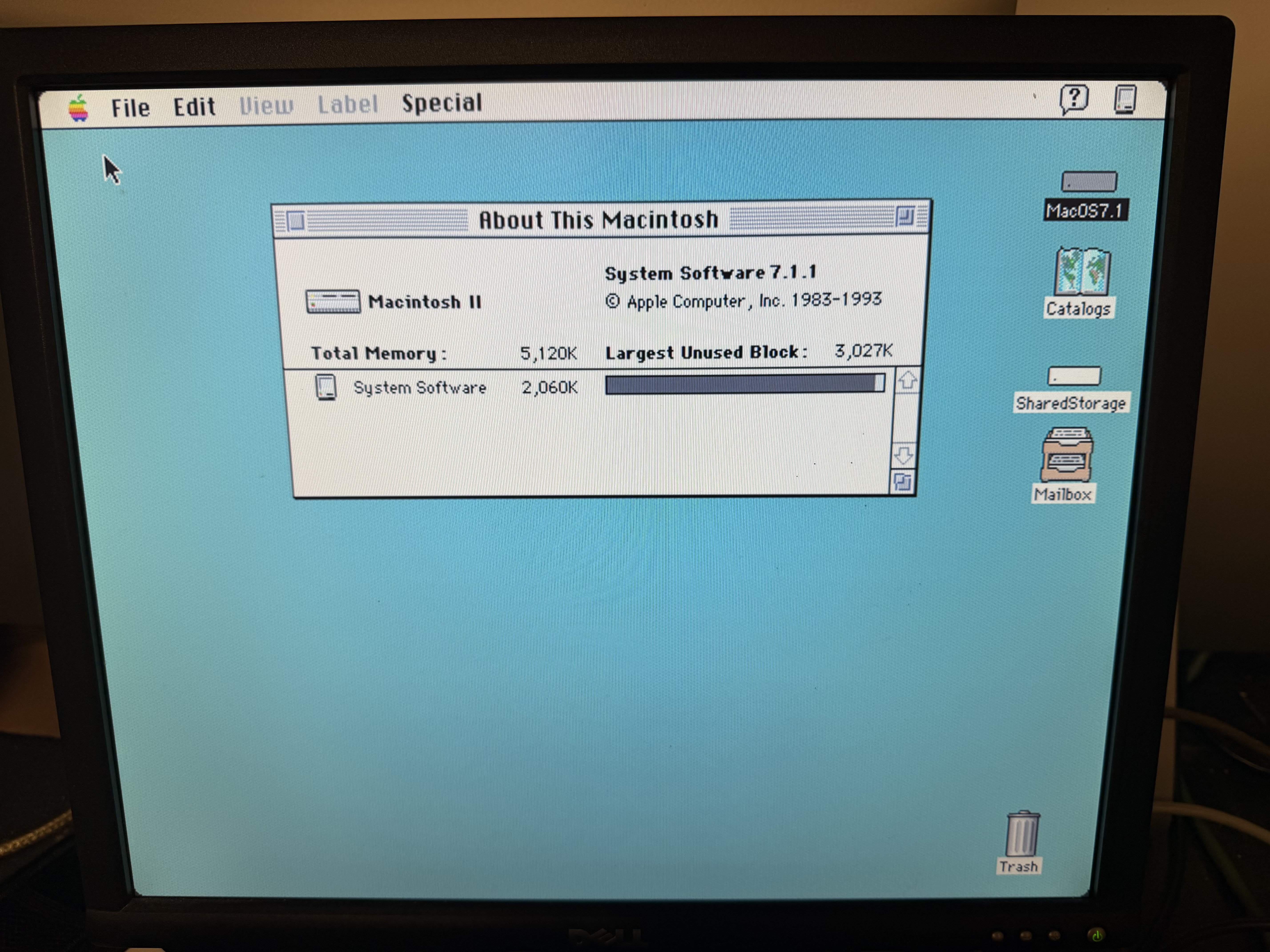Screen dimensions: 1270x952
Task: Open the Balloon Help menu icon
Action: (x=1074, y=99)
